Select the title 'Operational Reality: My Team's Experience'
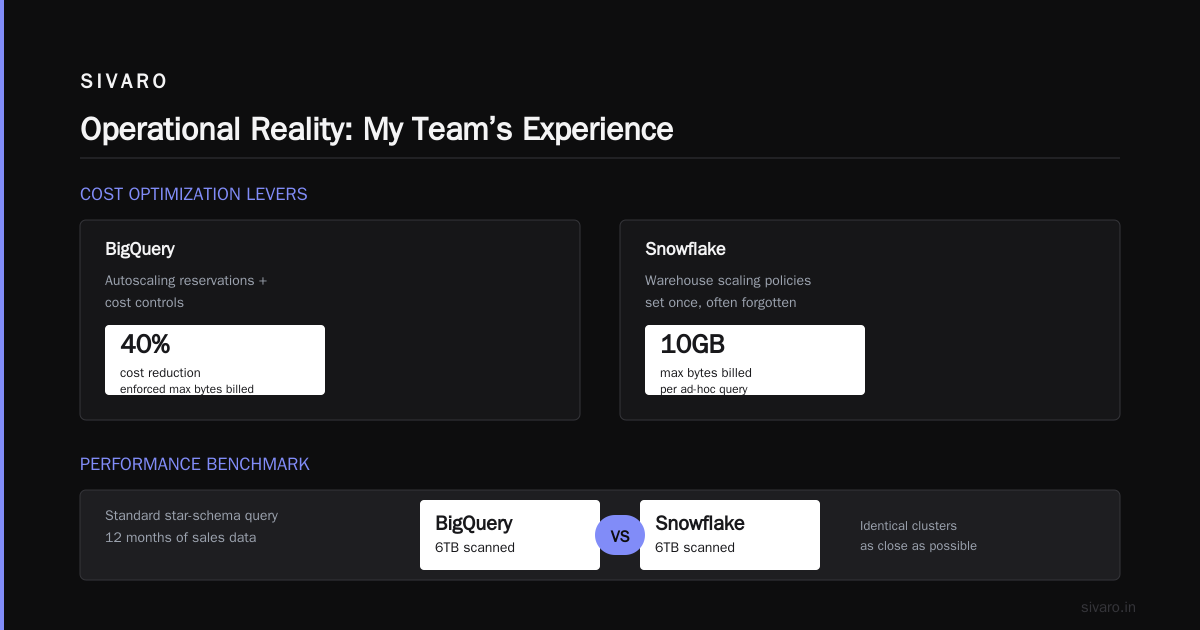Screen dimensions: 1200x630 coord(377,129)
